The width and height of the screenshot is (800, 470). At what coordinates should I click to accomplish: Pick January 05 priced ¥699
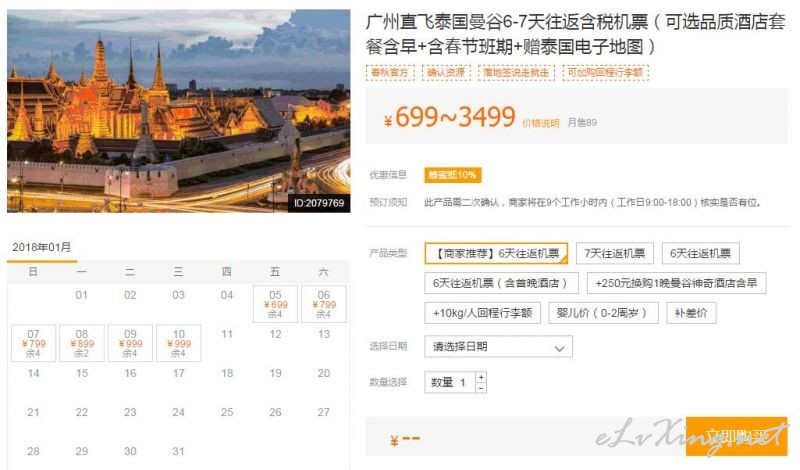coord(275,304)
